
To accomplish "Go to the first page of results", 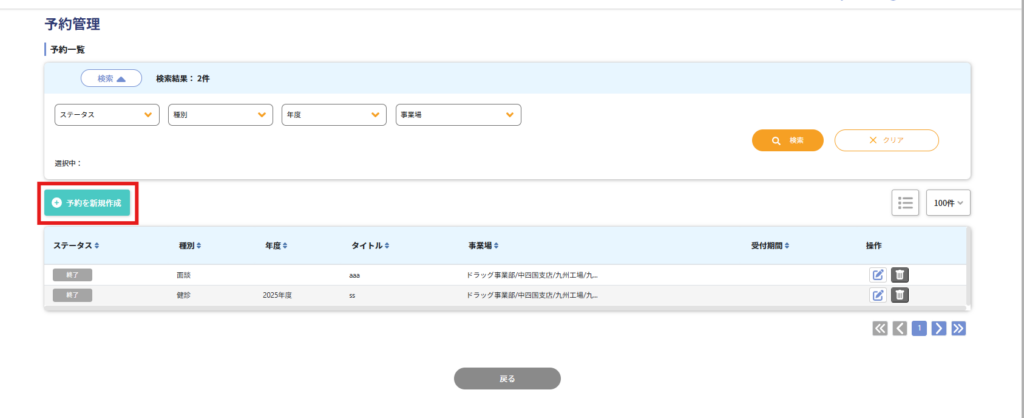I will point(880,328).
